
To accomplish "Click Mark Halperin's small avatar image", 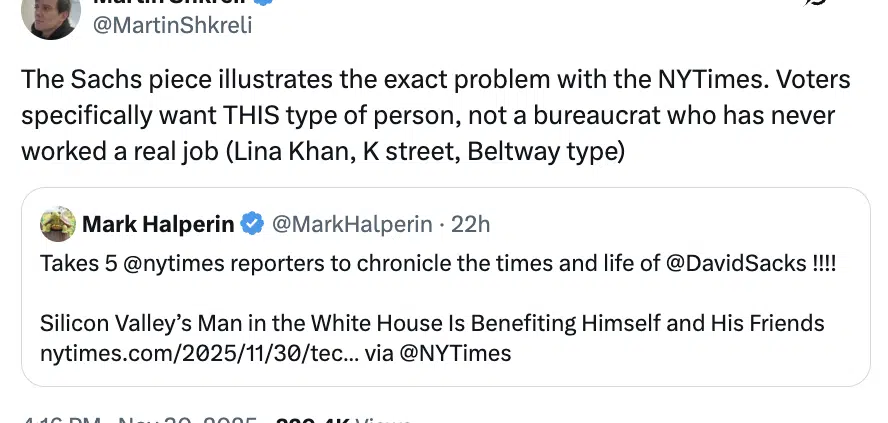I will [x=58, y=224].
